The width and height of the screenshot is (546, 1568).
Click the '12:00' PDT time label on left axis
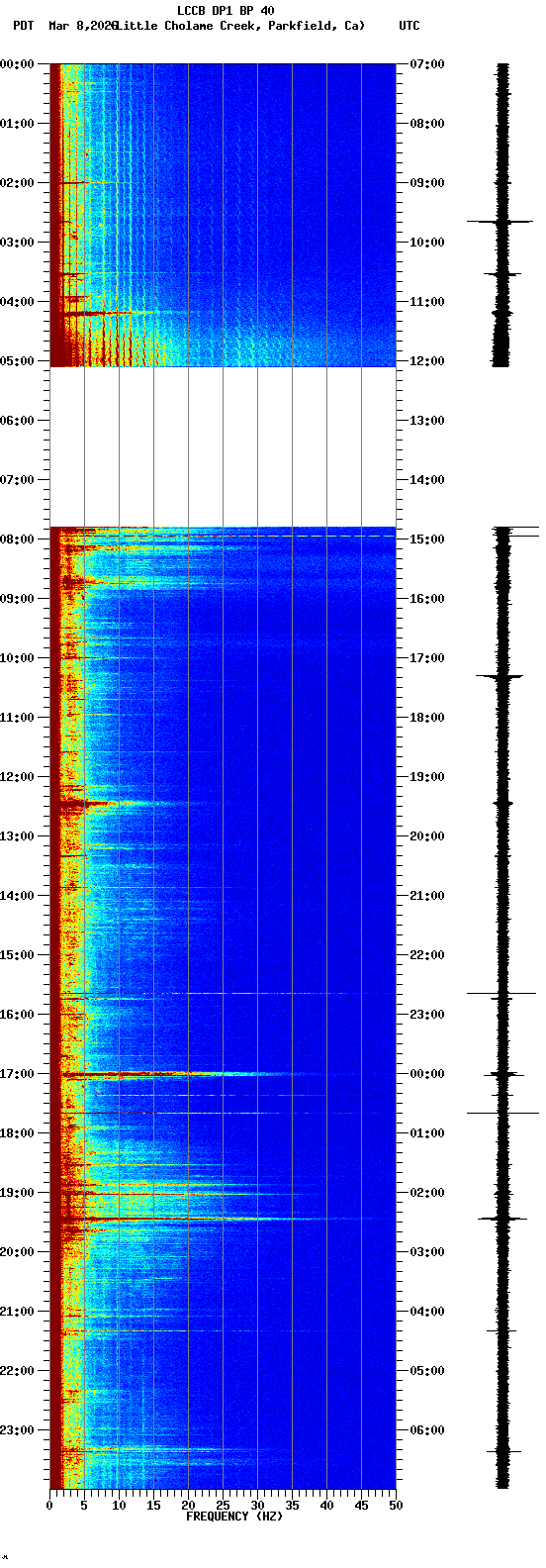[x=17, y=776]
